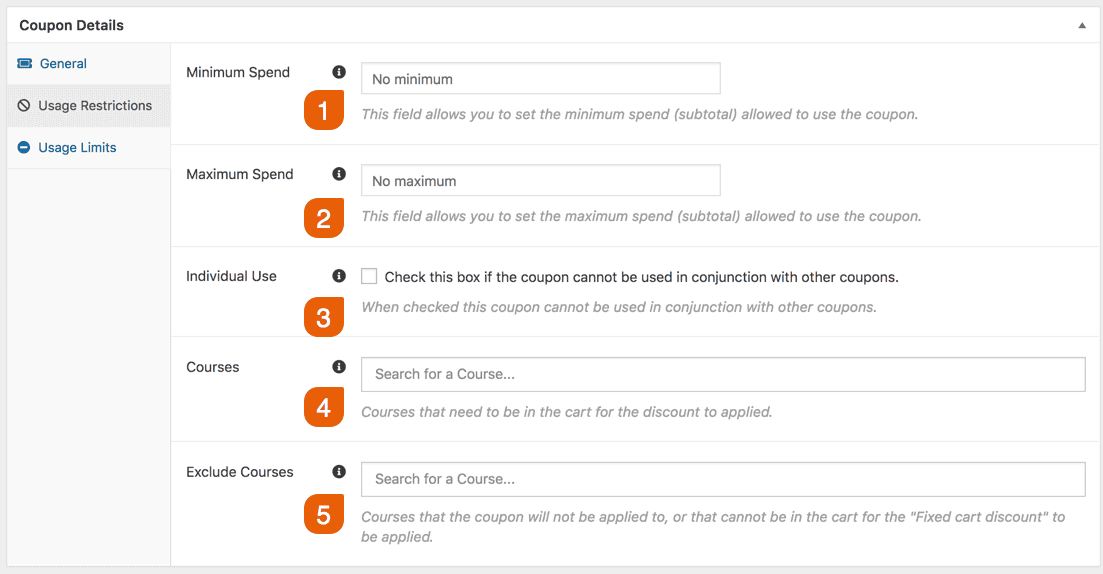Click the Courses field label

pyautogui.click(x=212, y=367)
